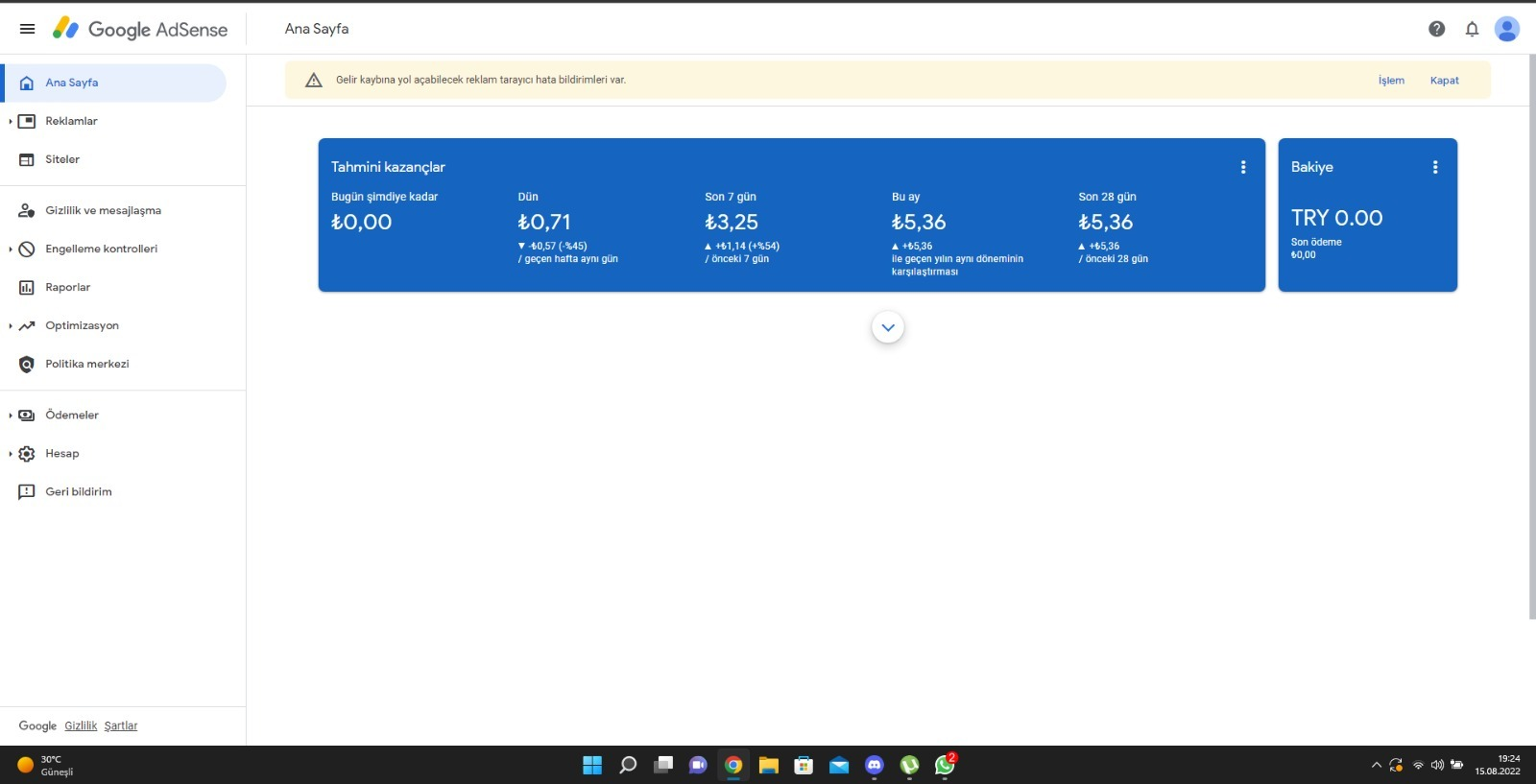Dismiss the alert with Kapat

coord(1444,81)
